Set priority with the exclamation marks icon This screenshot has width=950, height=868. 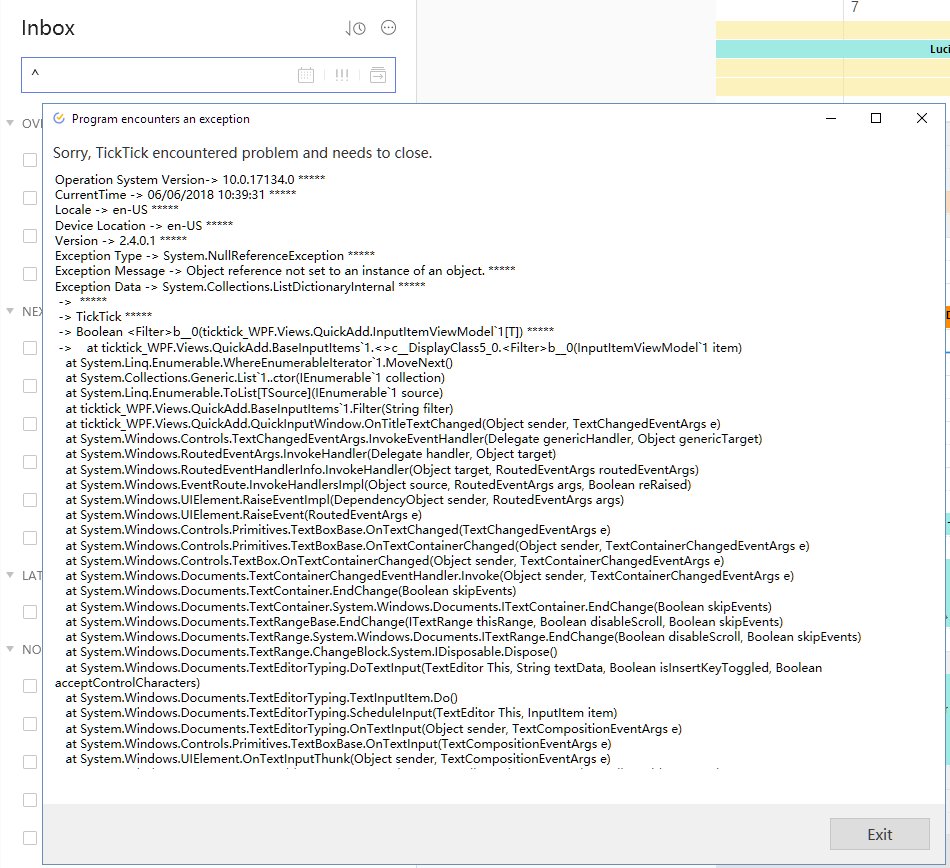click(342, 75)
